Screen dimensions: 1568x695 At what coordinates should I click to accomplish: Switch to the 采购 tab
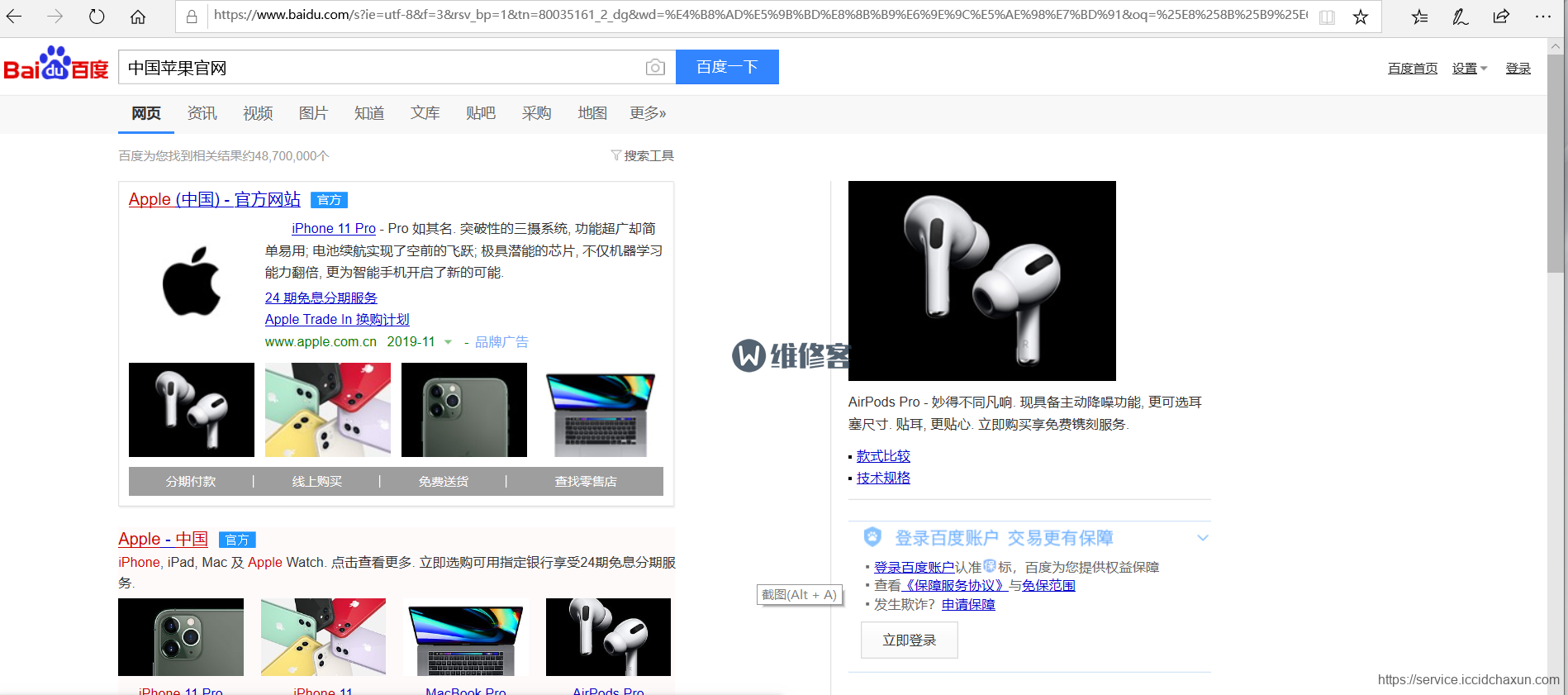pyautogui.click(x=536, y=113)
